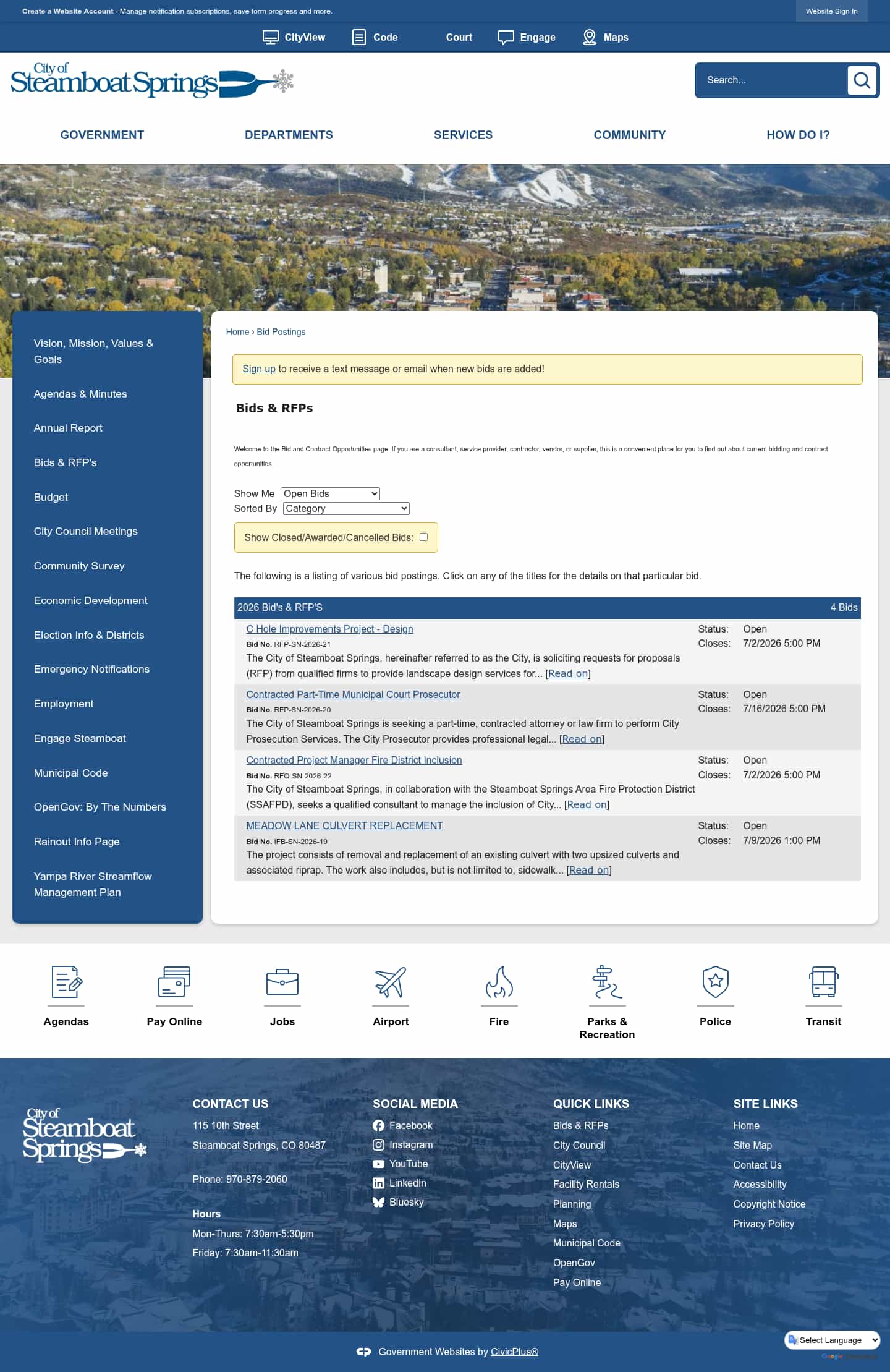890x1372 pixels.
Task: Click the CivicPlus logo icon in footer
Action: click(x=363, y=1352)
